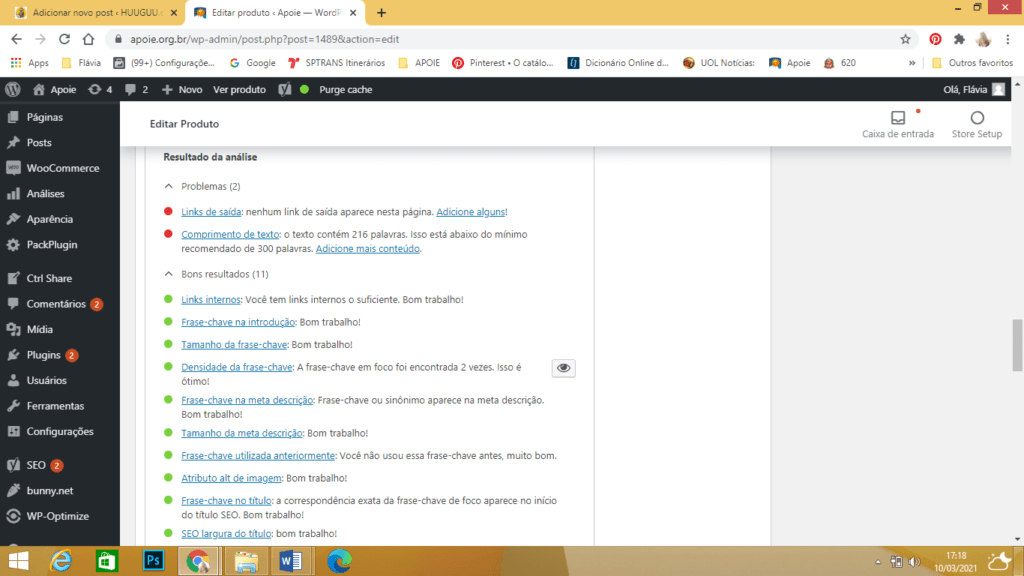Open the Configurações sidebar menu
The height and width of the screenshot is (576, 1024).
[60, 431]
